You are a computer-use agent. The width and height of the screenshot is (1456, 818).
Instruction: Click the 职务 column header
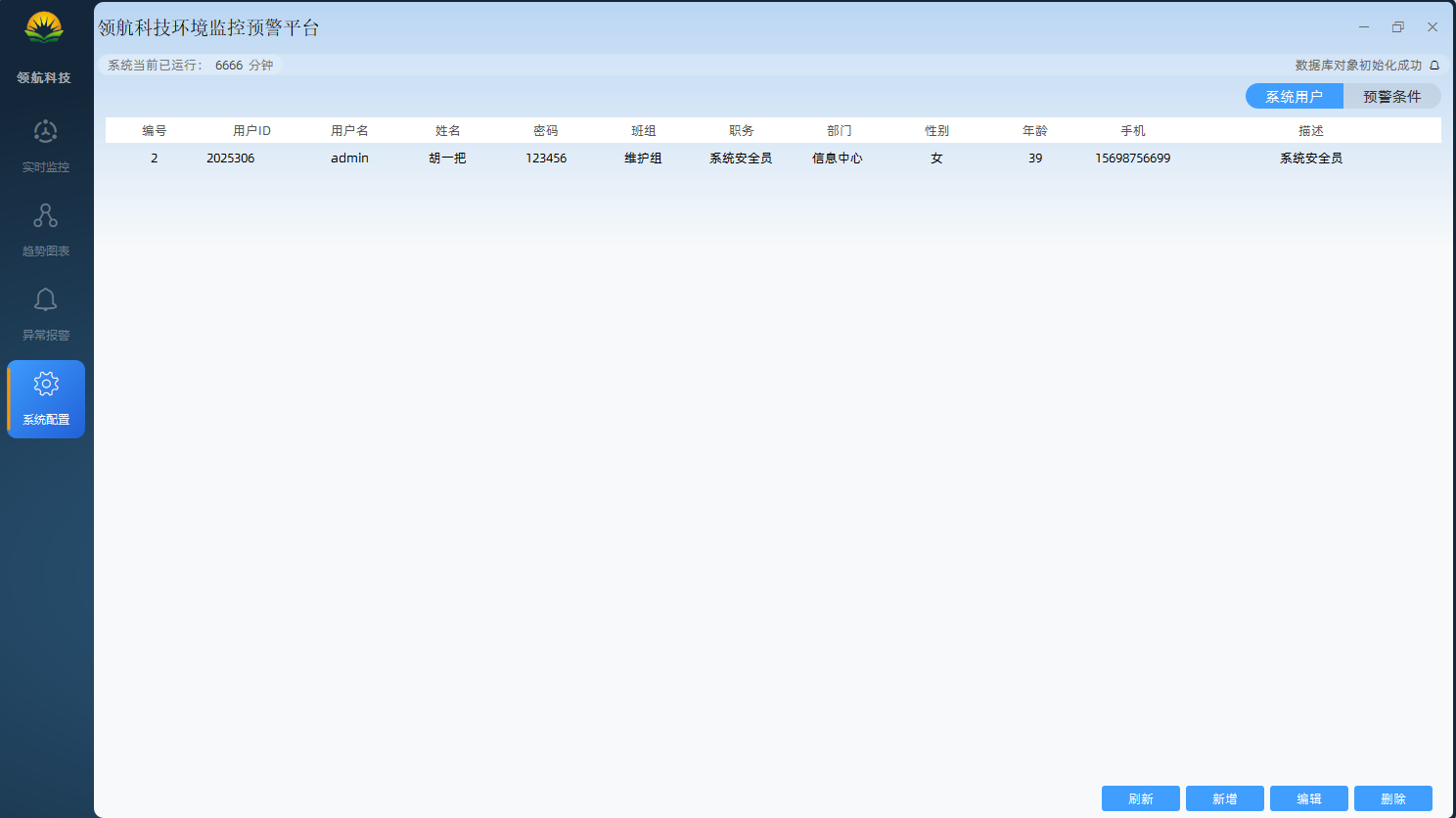(742, 130)
